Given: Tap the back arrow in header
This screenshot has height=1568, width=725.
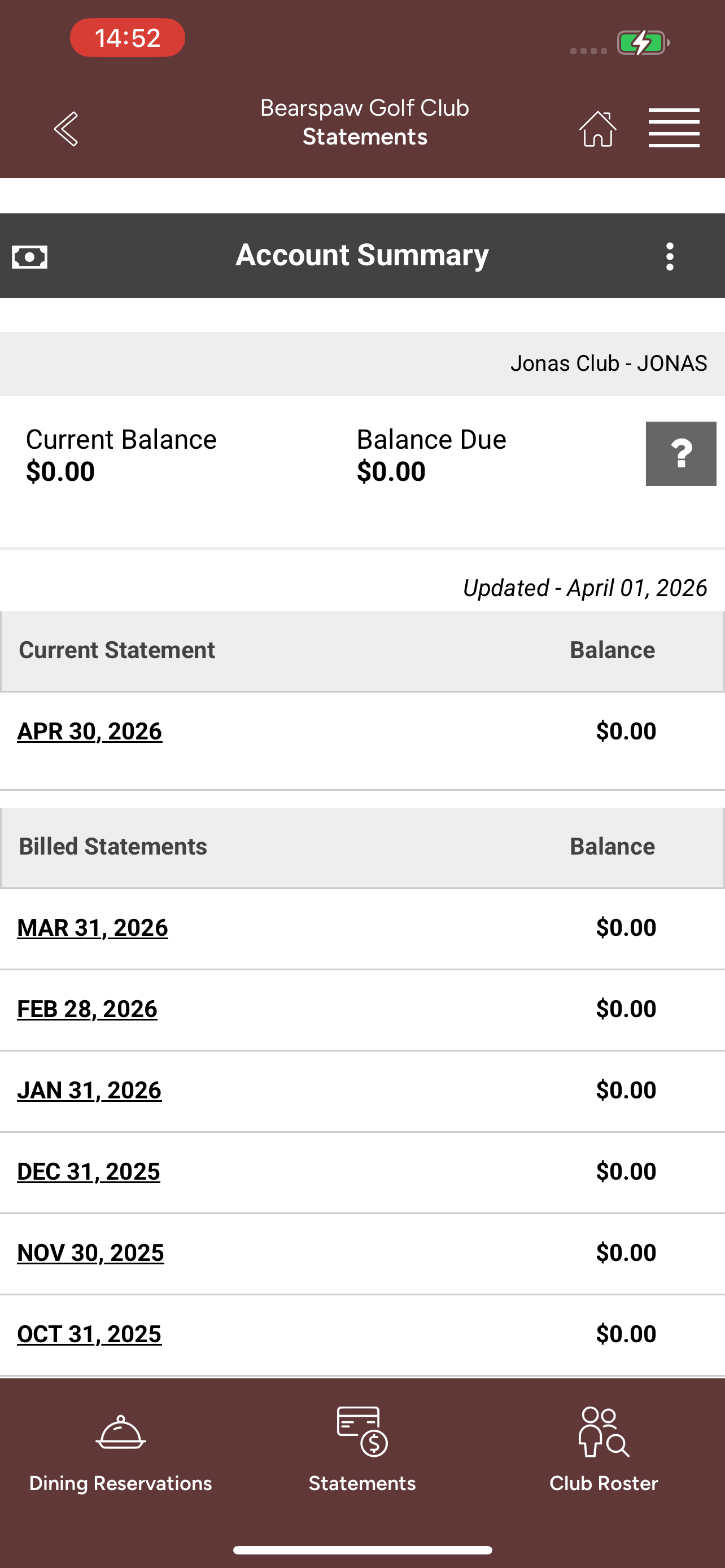Looking at the screenshot, I should coord(65,129).
